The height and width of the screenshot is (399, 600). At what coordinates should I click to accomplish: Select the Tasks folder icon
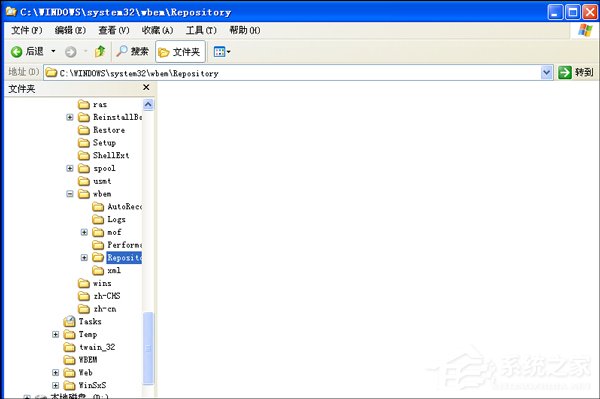click(x=69, y=321)
